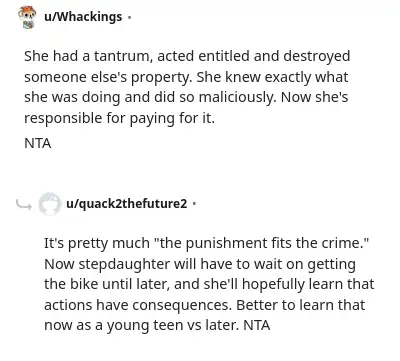This screenshot has height=361, width=400.
Task: Visit the u/quack2thefuture2 username link
Action: [x=127, y=203]
